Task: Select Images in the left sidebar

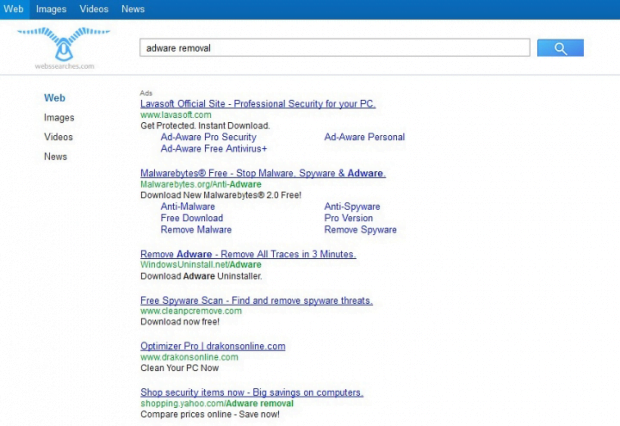Action: 59,117
